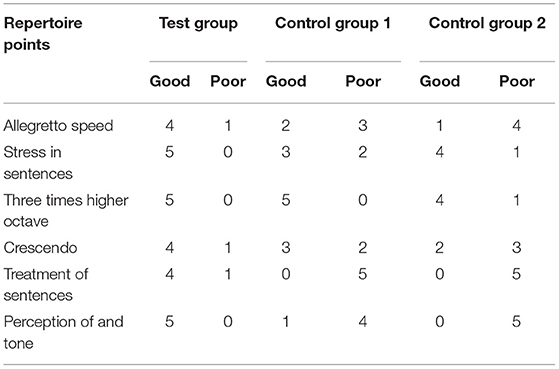
Task: Click the Poor subheader under Test group
Action: [228, 81]
